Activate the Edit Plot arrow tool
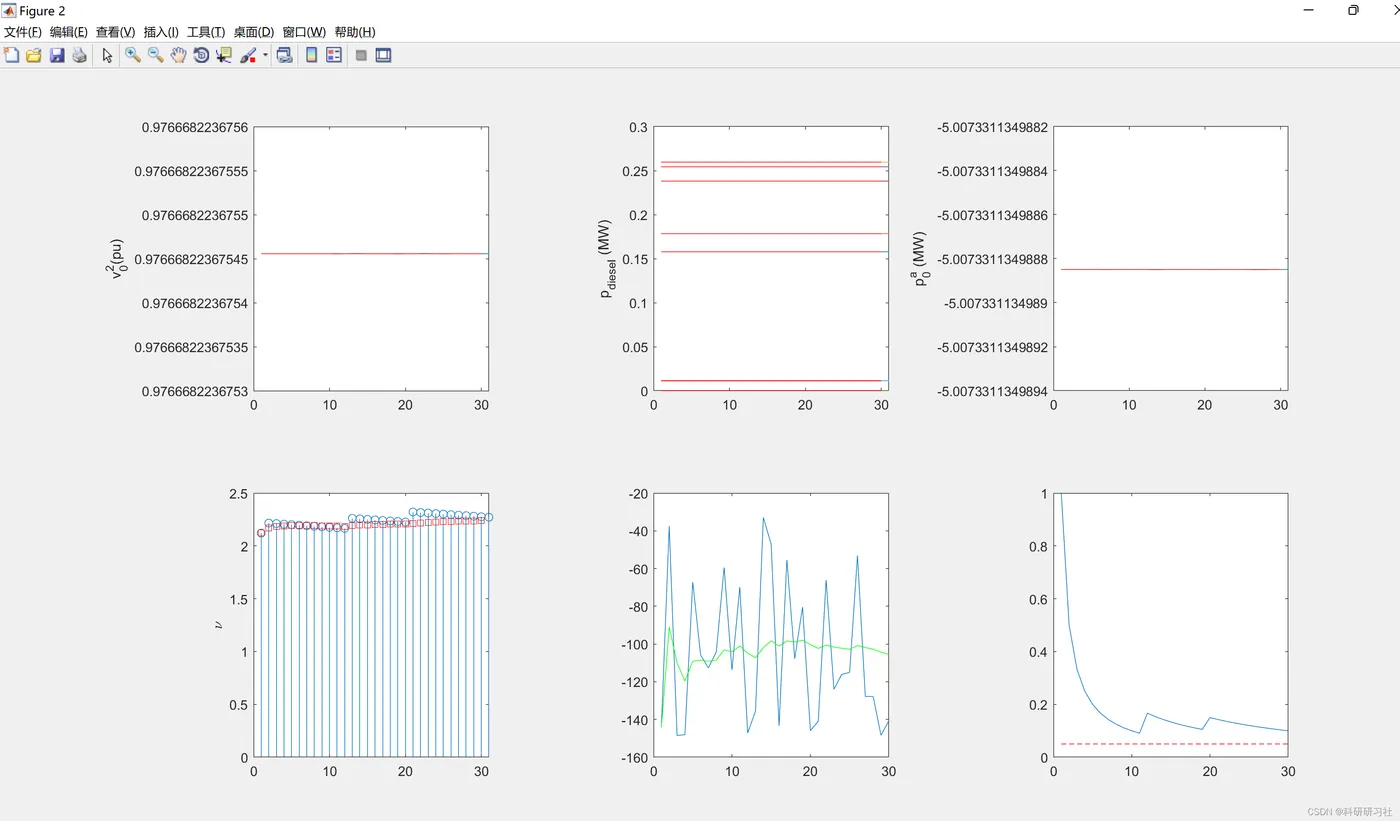This screenshot has width=1400, height=821. (x=108, y=56)
